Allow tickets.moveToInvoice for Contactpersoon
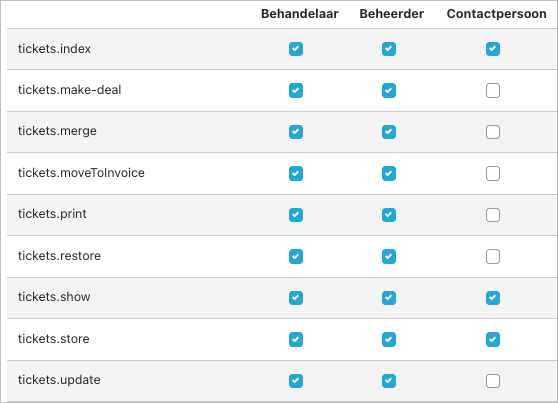Viewport: 558px width, 403px height. (x=493, y=173)
